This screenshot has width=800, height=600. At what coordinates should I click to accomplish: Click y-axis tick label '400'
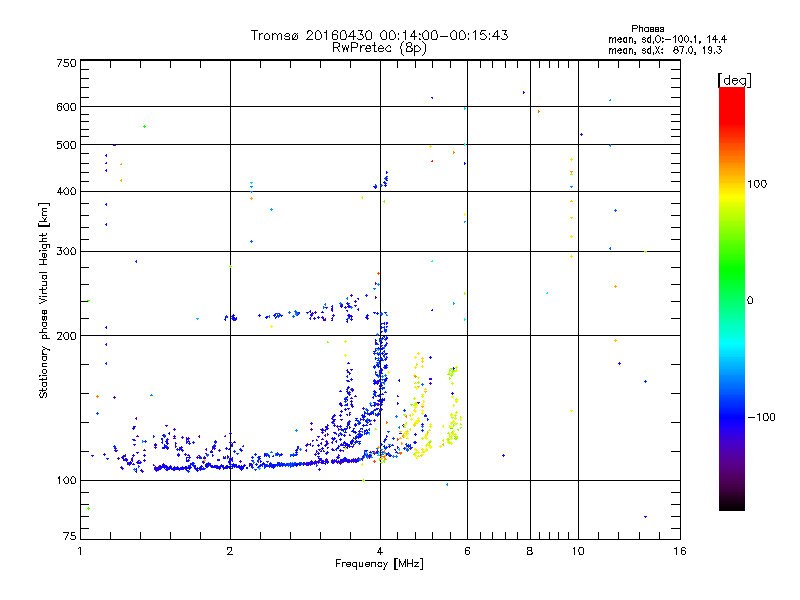pyautogui.click(x=66, y=192)
